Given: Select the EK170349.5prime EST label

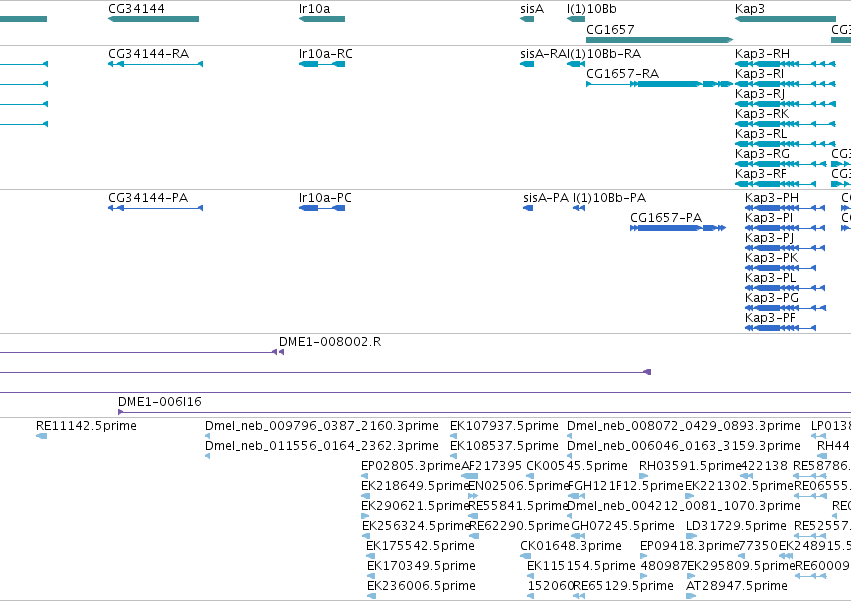Looking at the screenshot, I should click(x=422, y=566).
